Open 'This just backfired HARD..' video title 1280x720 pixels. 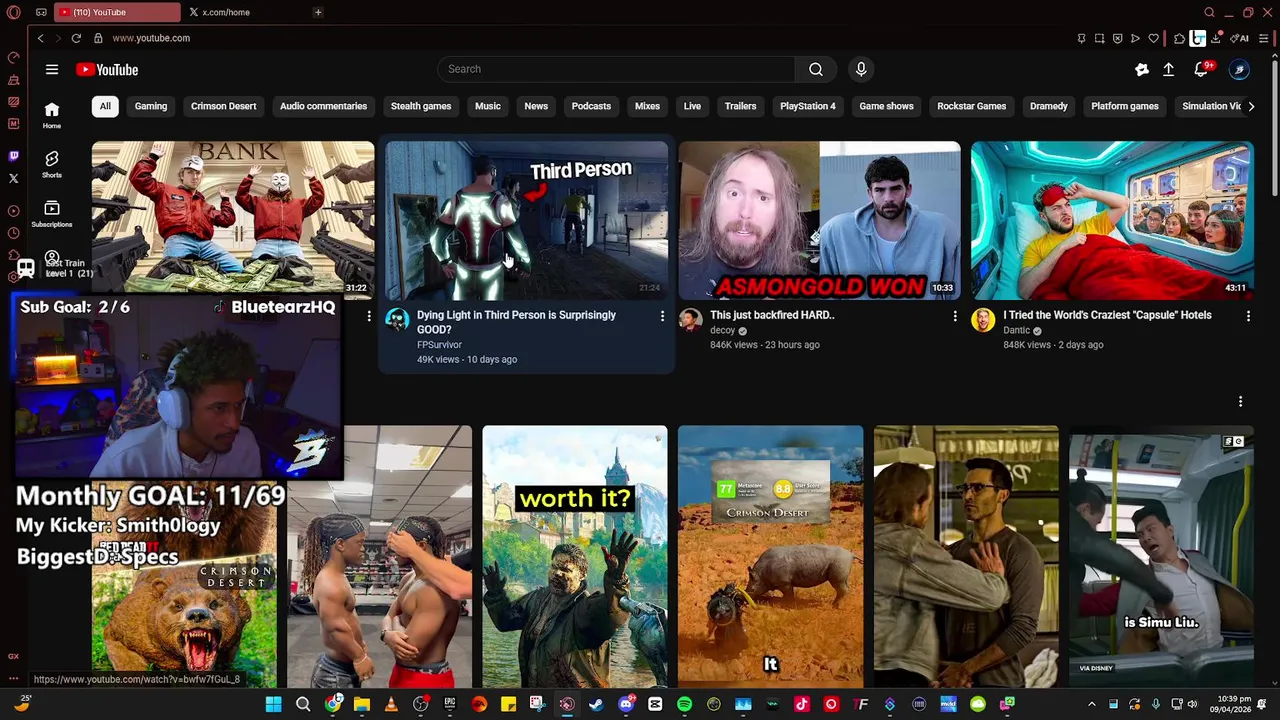(x=772, y=315)
